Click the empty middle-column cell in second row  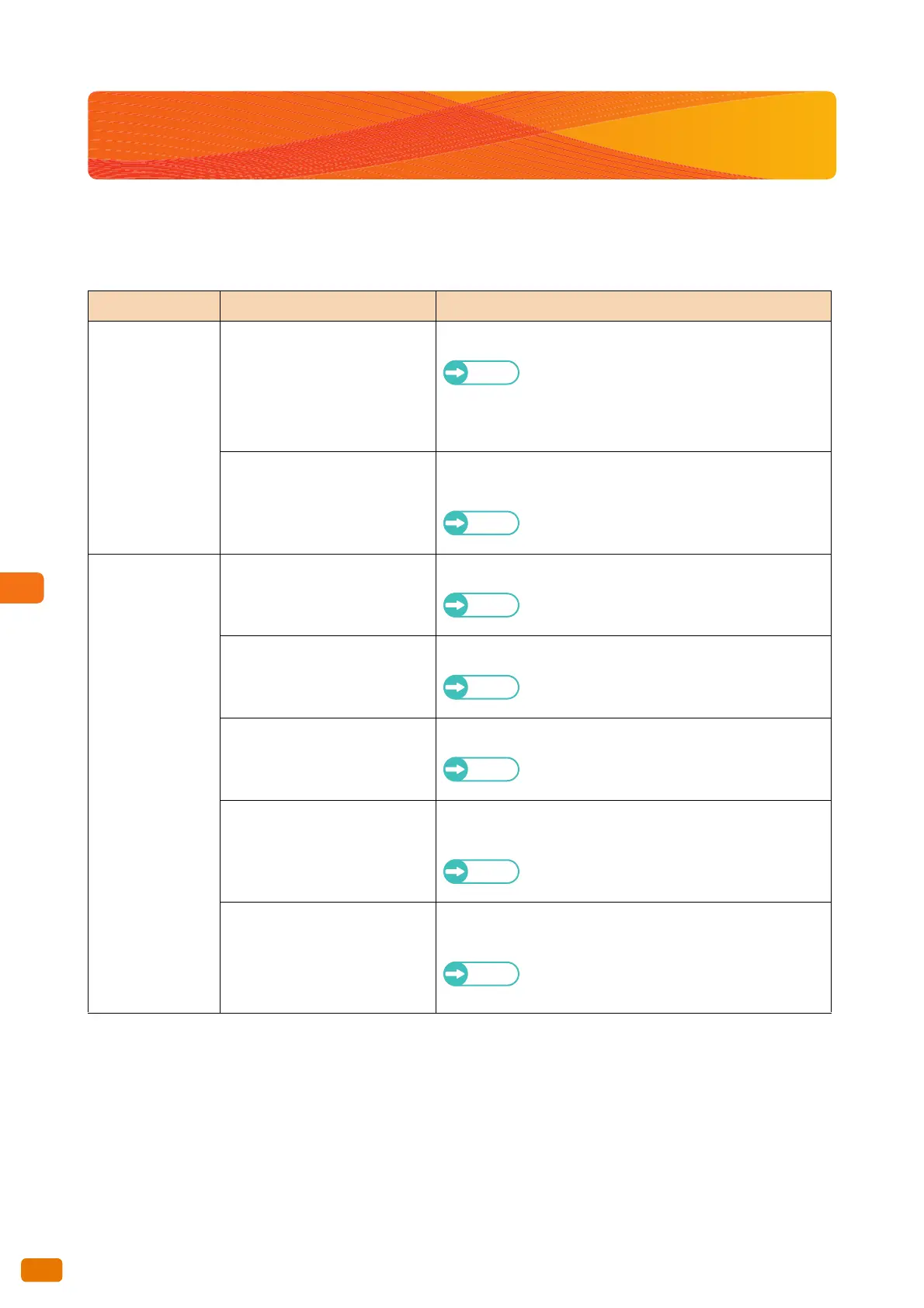point(328,503)
